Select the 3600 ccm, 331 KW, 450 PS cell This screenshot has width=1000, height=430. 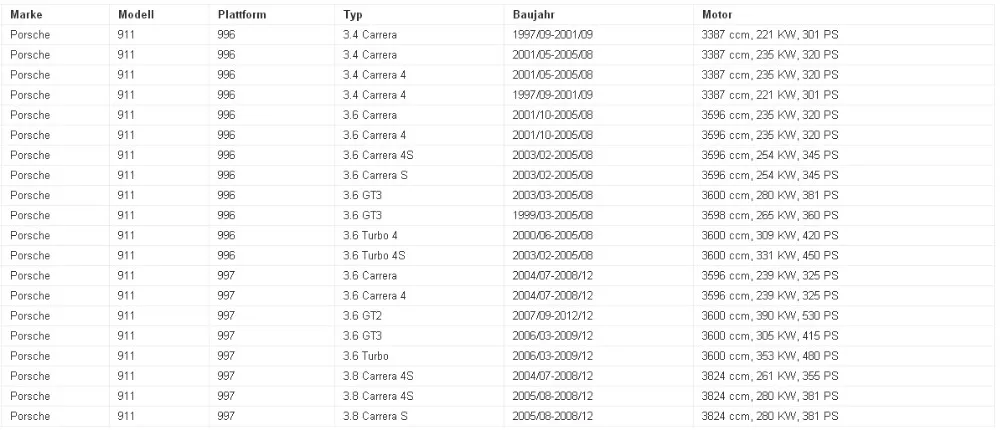pos(770,255)
